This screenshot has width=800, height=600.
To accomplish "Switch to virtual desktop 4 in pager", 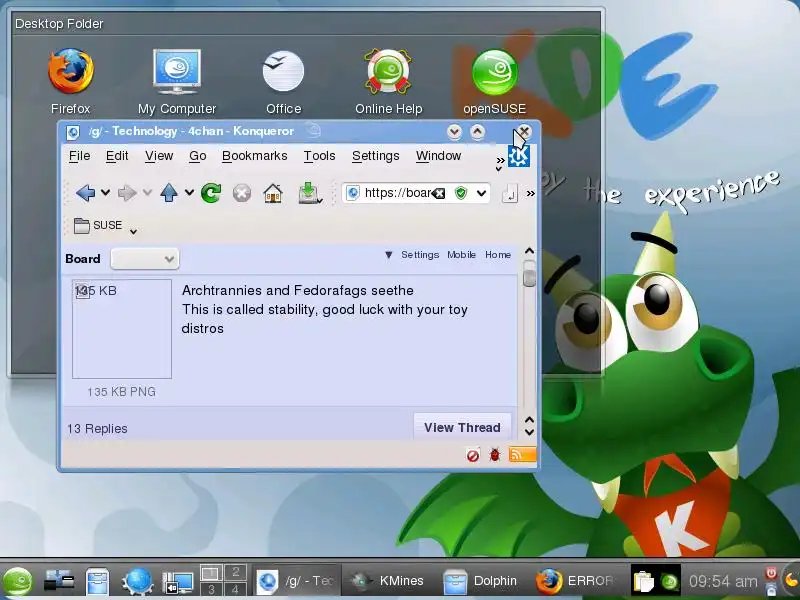I will (235, 588).
